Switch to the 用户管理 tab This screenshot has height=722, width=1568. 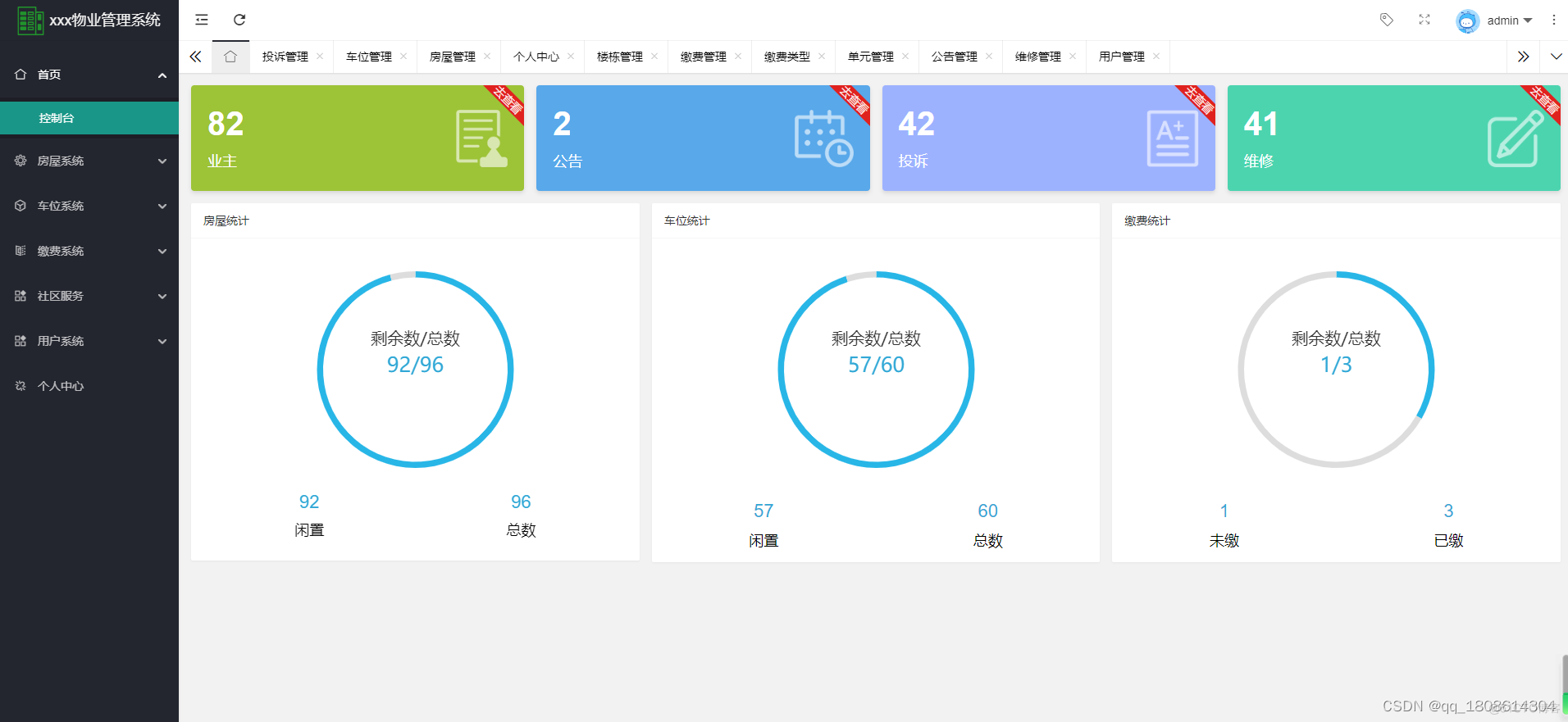click(x=1122, y=57)
